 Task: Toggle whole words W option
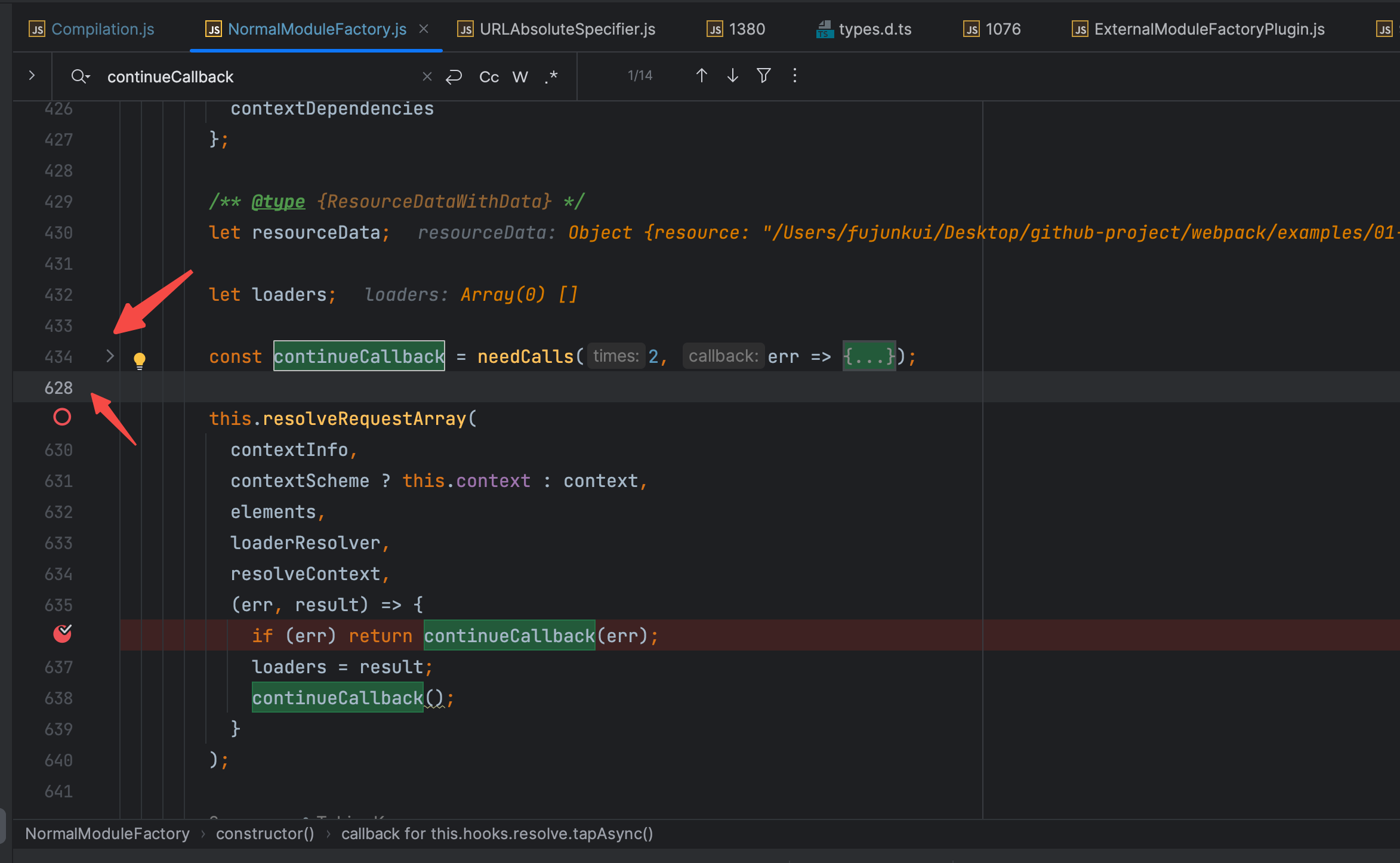pyautogui.click(x=520, y=77)
